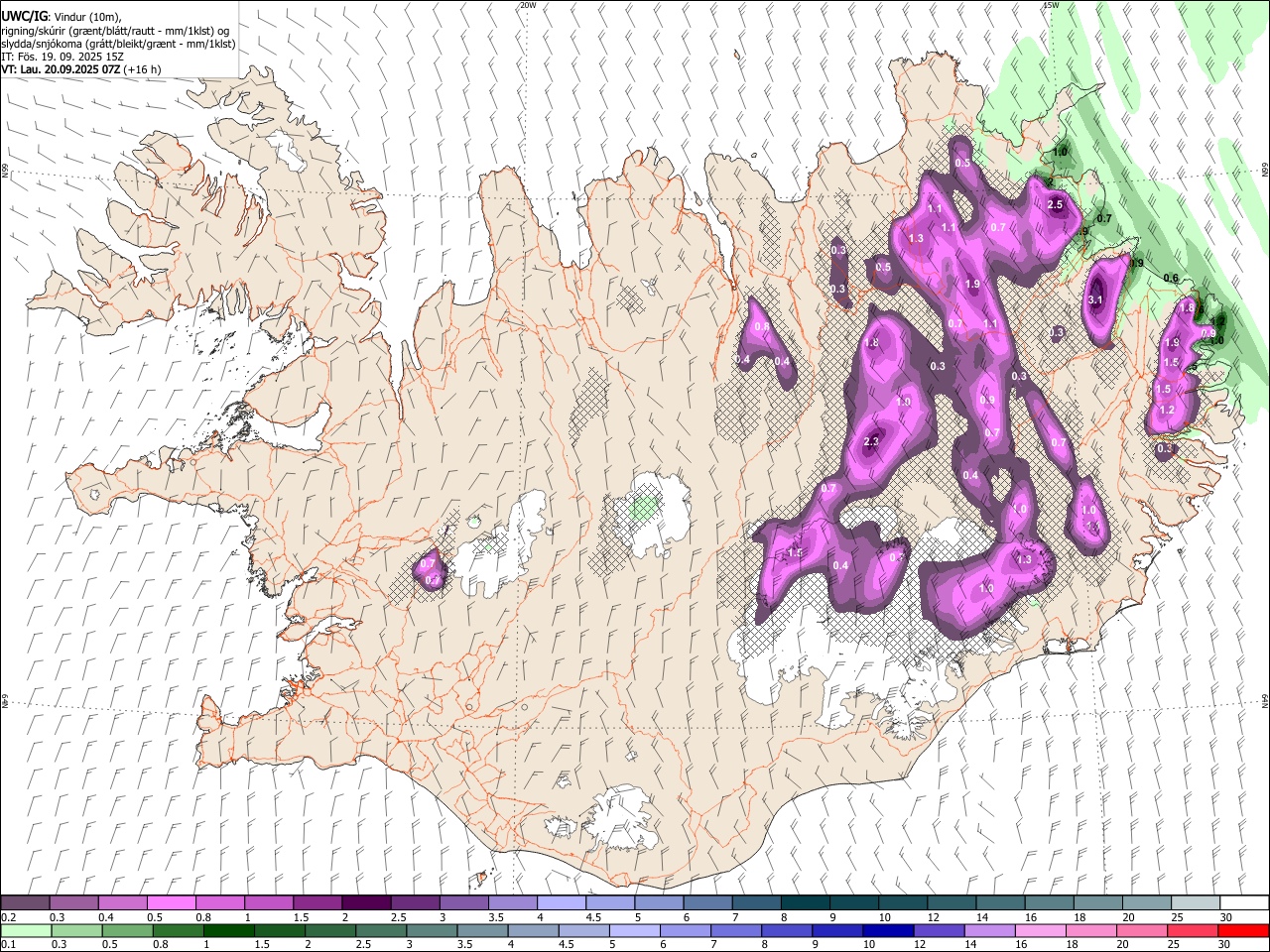The image size is (1270, 952).
Task: Click the 'slydda/snjókoma (grátt/bleikt/grænt' description line
Action: tap(118, 44)
